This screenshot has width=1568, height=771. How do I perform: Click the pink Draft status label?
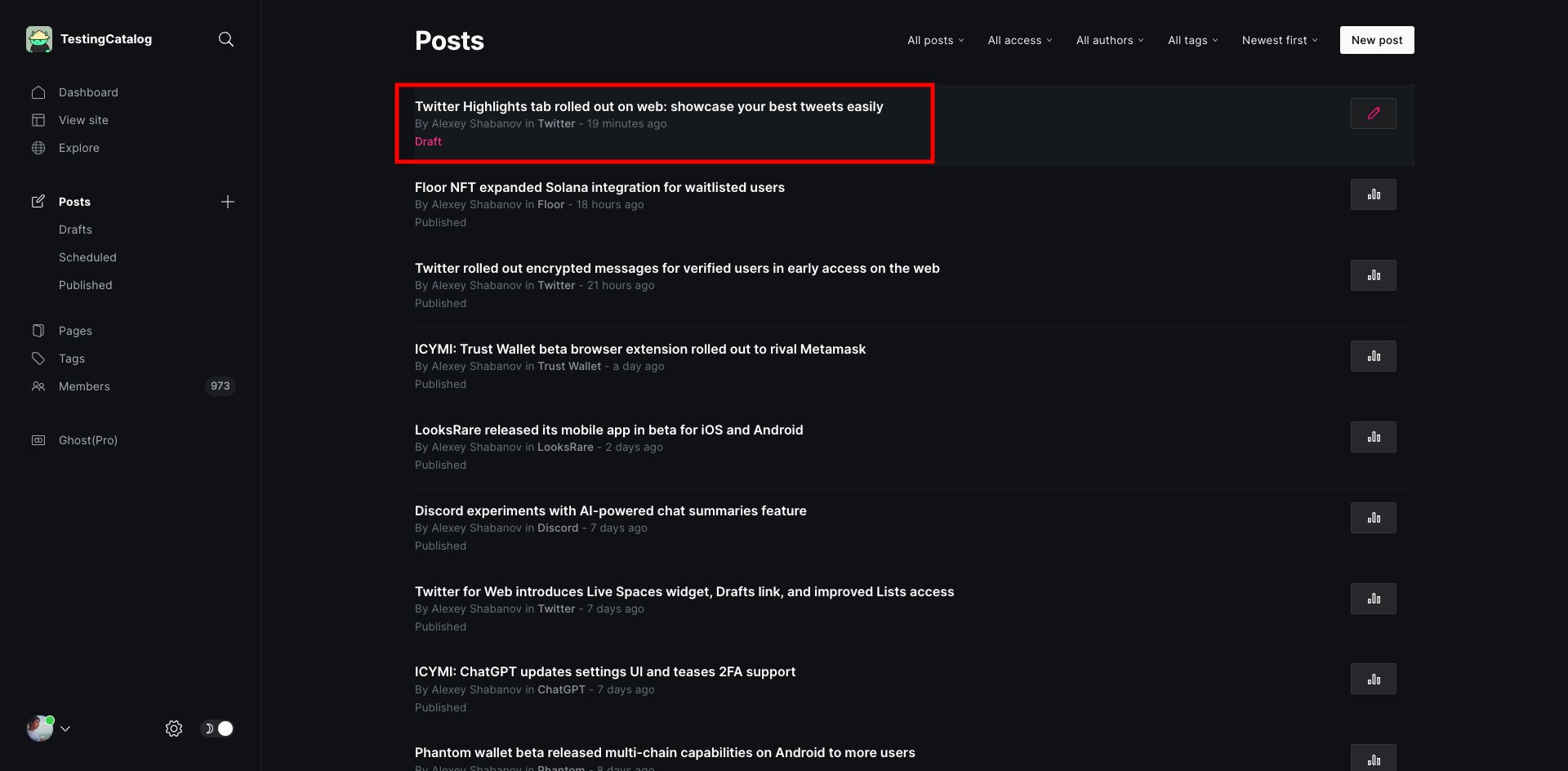point(428,141)
